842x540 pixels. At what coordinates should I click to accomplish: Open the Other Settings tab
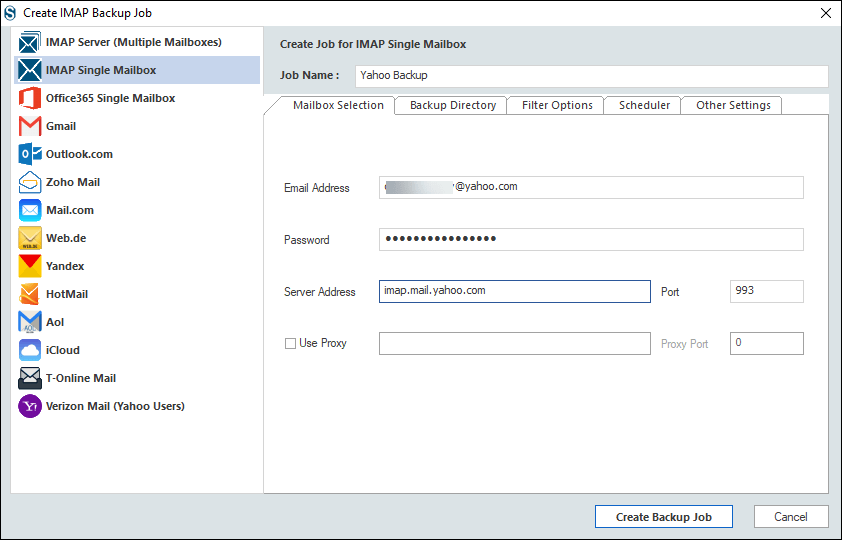[733, 105]
